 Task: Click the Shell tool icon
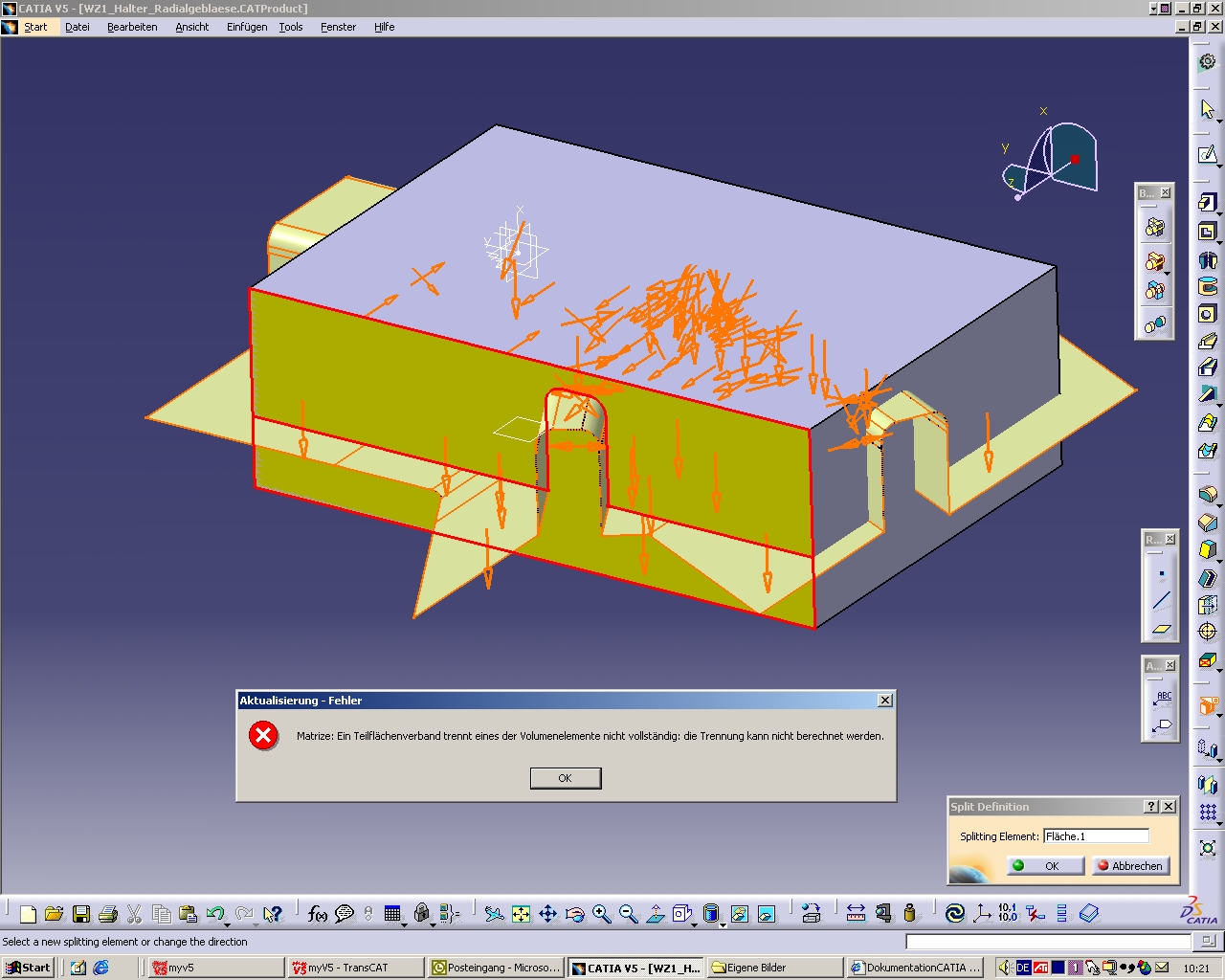[1208, 577]
